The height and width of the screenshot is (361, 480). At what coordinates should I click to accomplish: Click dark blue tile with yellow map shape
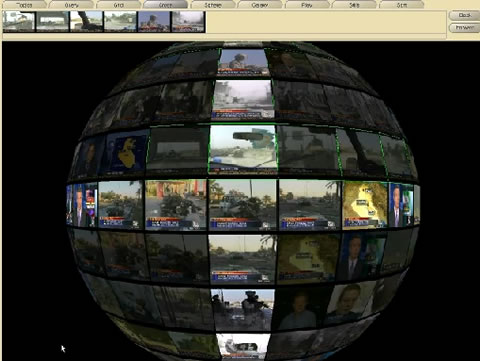126,153
